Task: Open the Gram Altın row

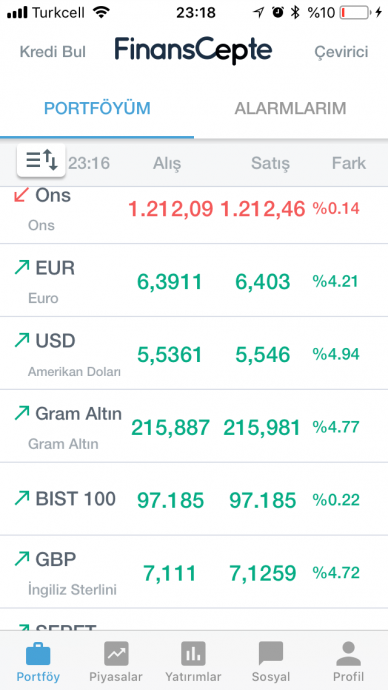Action: click(x=194, y=426)
